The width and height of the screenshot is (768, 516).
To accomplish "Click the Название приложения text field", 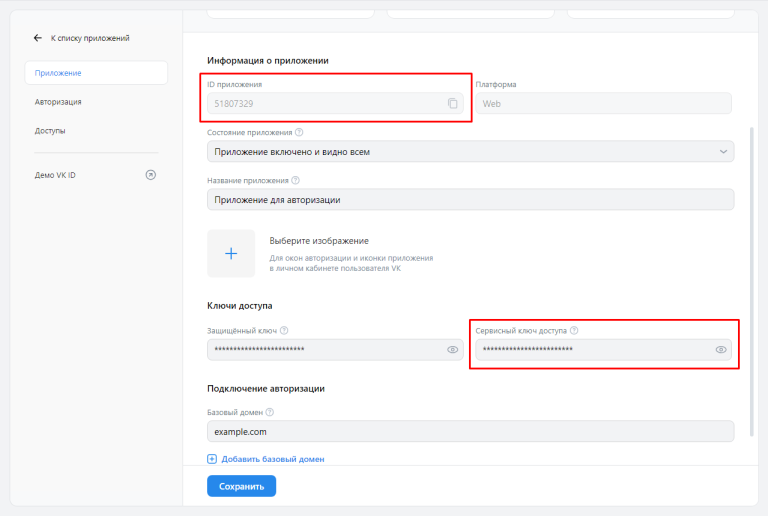I will click(x=470, y=200).
